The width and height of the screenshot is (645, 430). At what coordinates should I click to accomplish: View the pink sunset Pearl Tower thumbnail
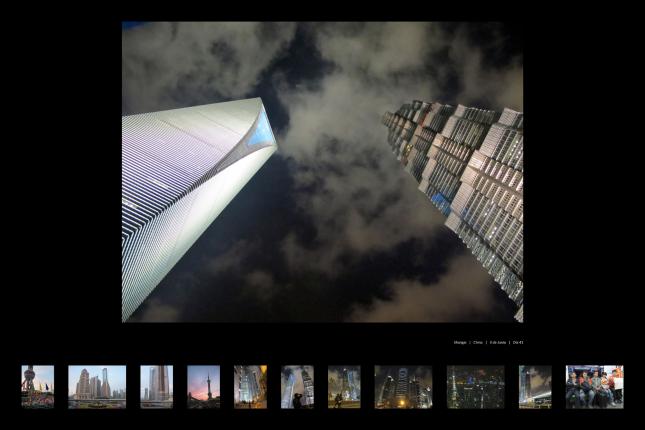[x=203, y=386]
